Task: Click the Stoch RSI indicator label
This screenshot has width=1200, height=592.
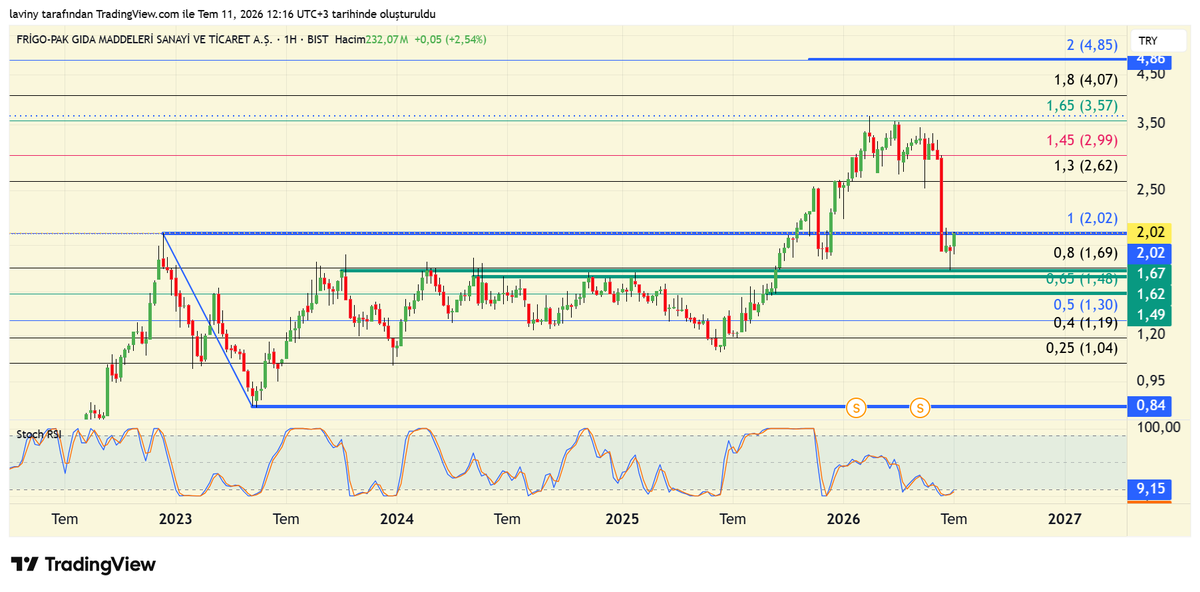Action: click(x=38, y=434)
